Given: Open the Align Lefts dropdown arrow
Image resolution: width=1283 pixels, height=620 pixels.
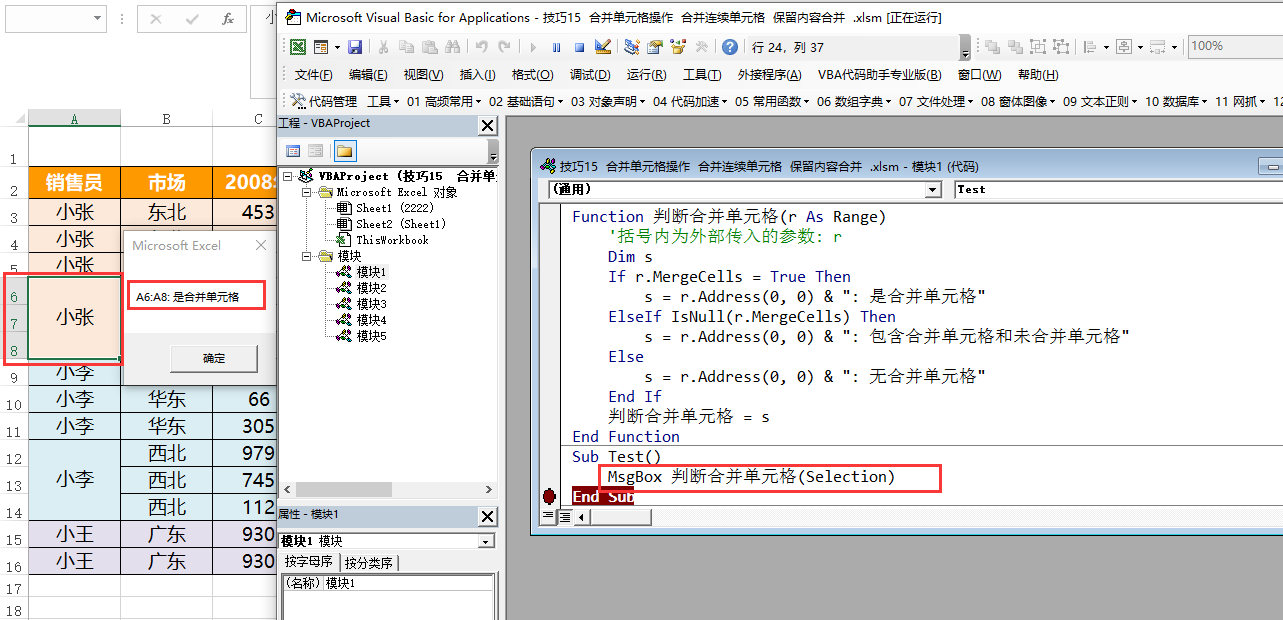Looking at the screenshot, I should 1106,47.
